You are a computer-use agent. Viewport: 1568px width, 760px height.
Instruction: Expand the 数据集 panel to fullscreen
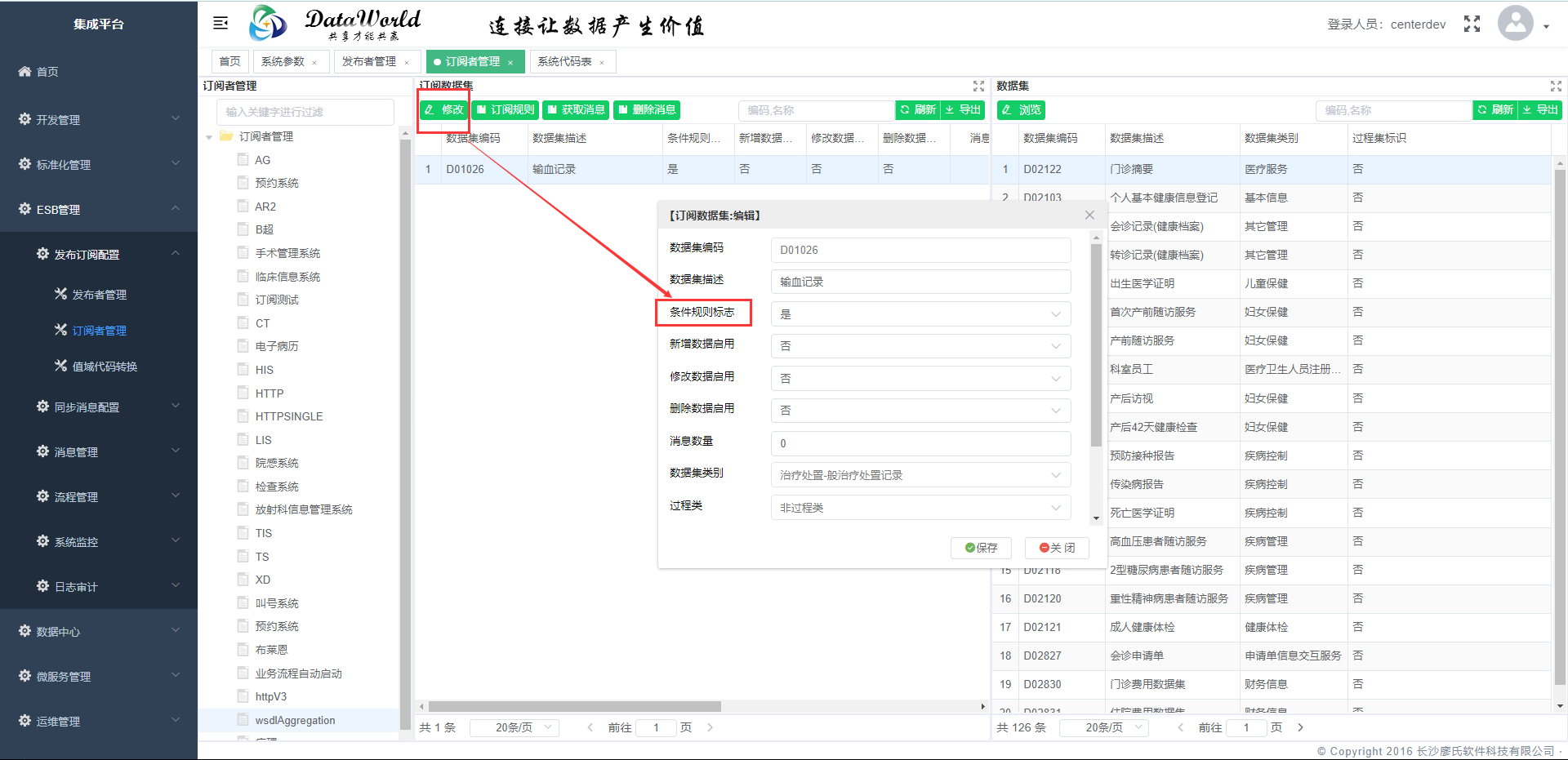(x=1556, y=86)
